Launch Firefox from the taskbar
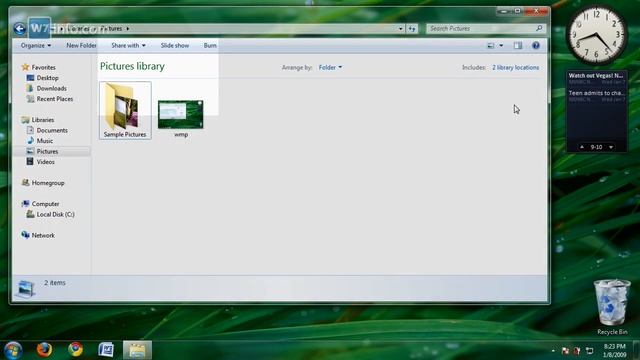 click(44, 350)
